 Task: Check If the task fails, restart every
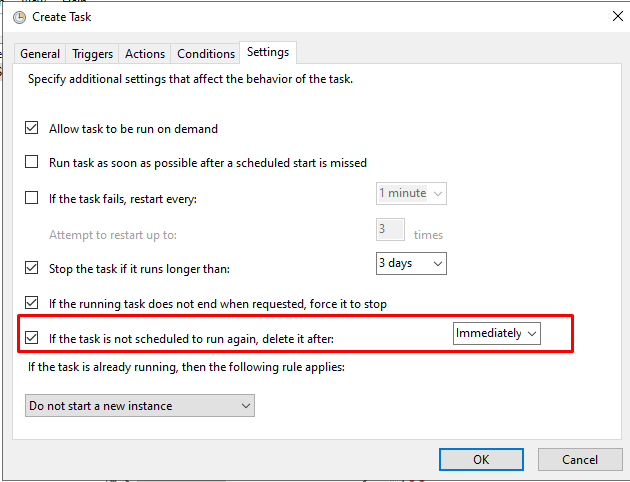click(32, 198)
